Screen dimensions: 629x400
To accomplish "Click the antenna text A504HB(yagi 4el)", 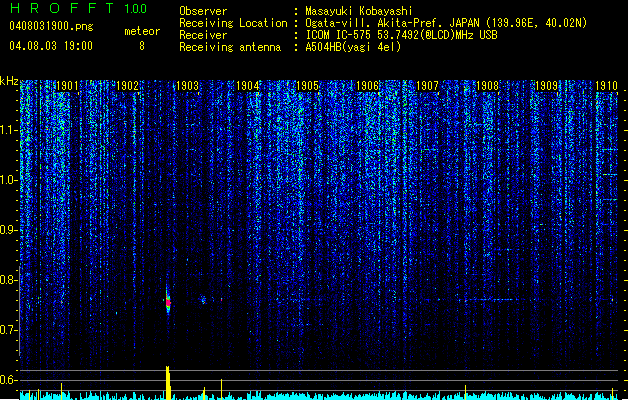I will [353, 47].
